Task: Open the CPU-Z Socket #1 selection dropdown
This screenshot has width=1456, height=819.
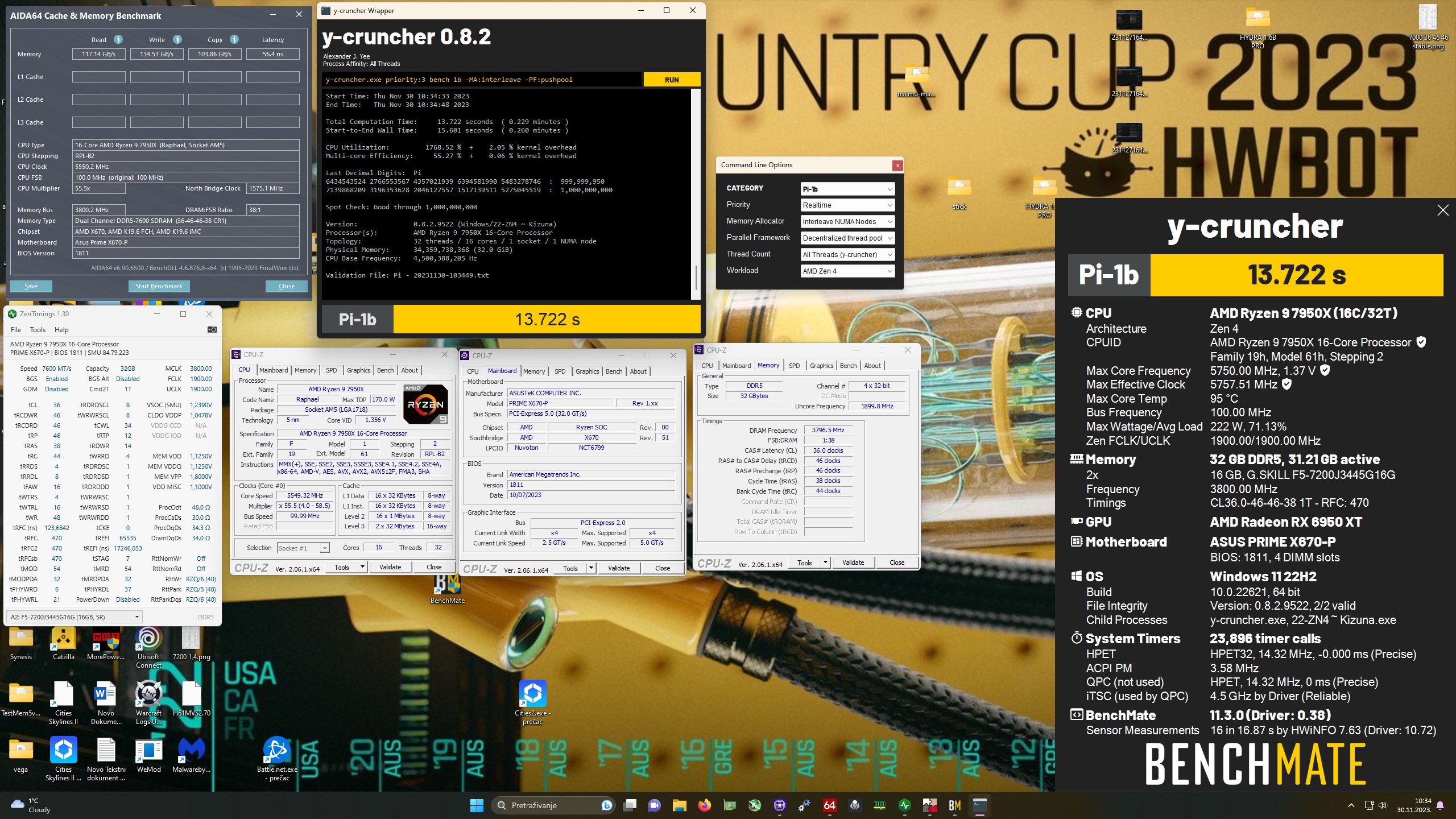Action: click(303, 548)
